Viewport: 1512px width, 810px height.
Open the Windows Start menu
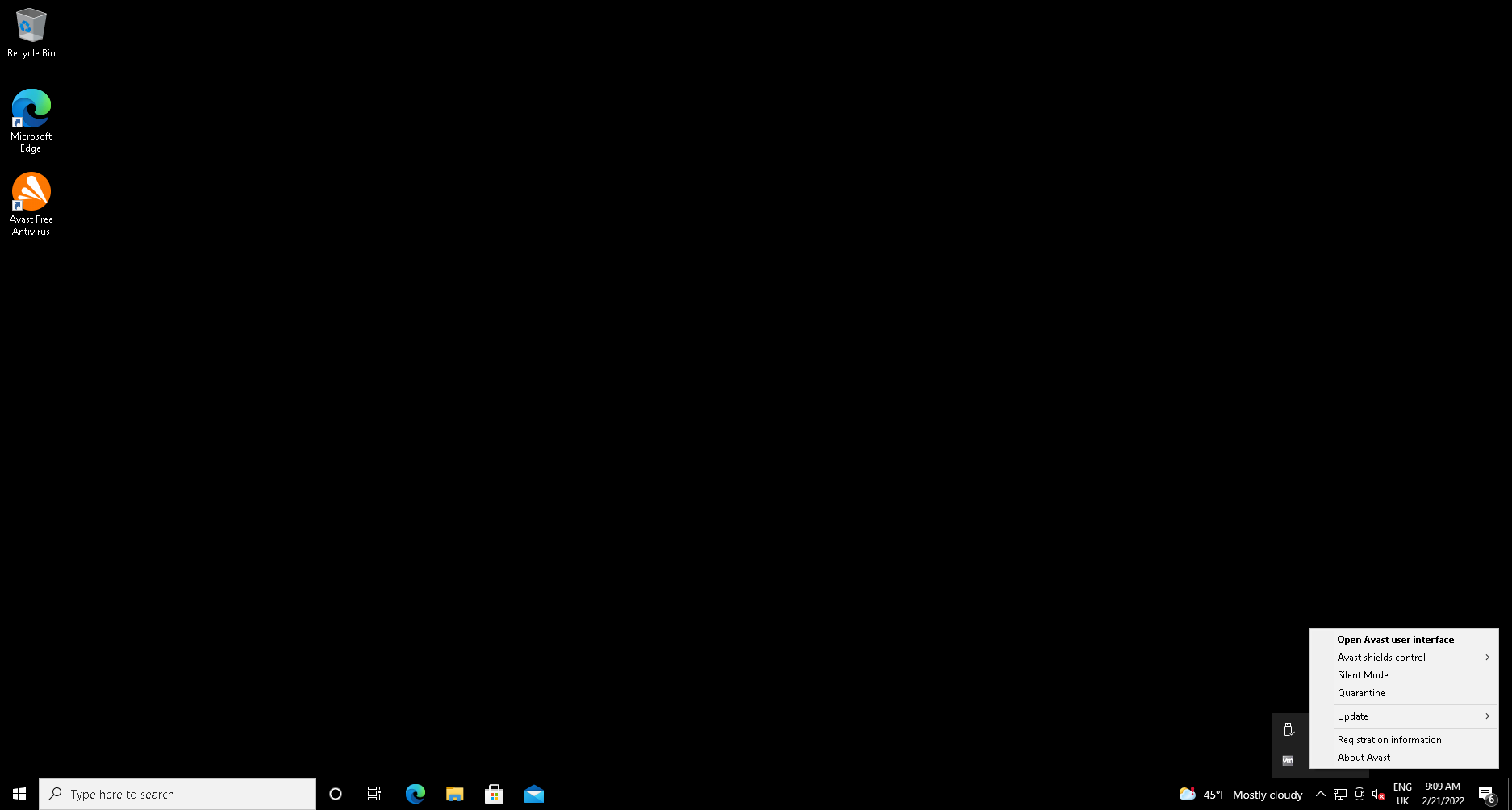[19, 794]
